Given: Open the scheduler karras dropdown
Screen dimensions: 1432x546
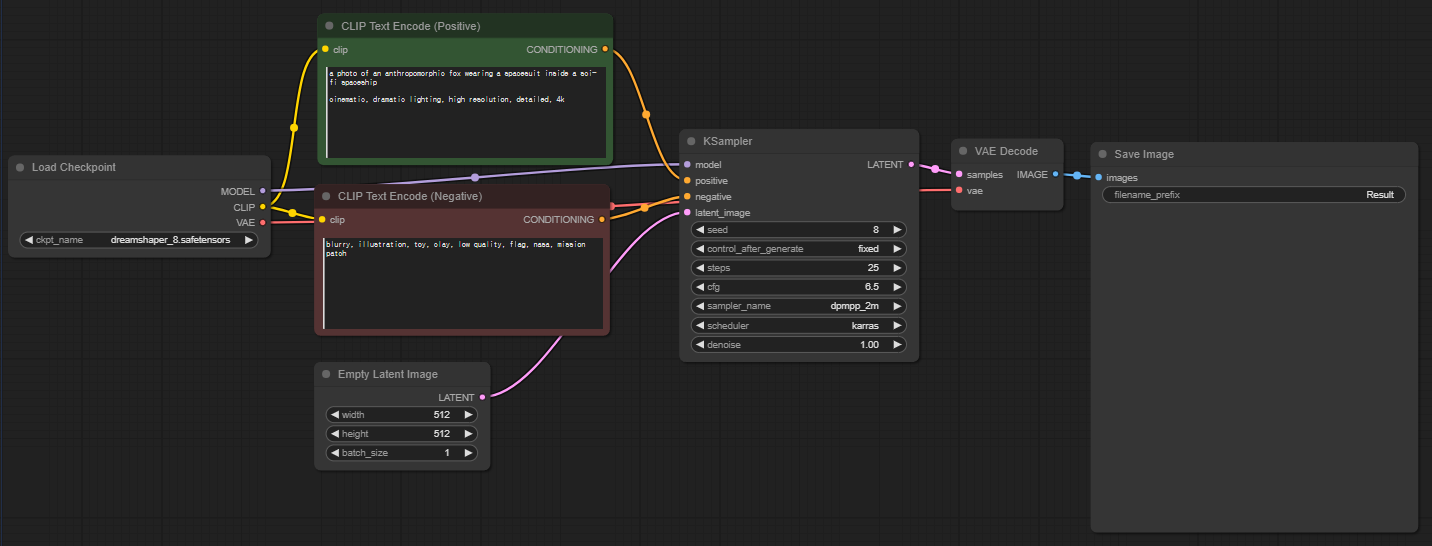Looking at the screenshot, I should pos(799,326).
